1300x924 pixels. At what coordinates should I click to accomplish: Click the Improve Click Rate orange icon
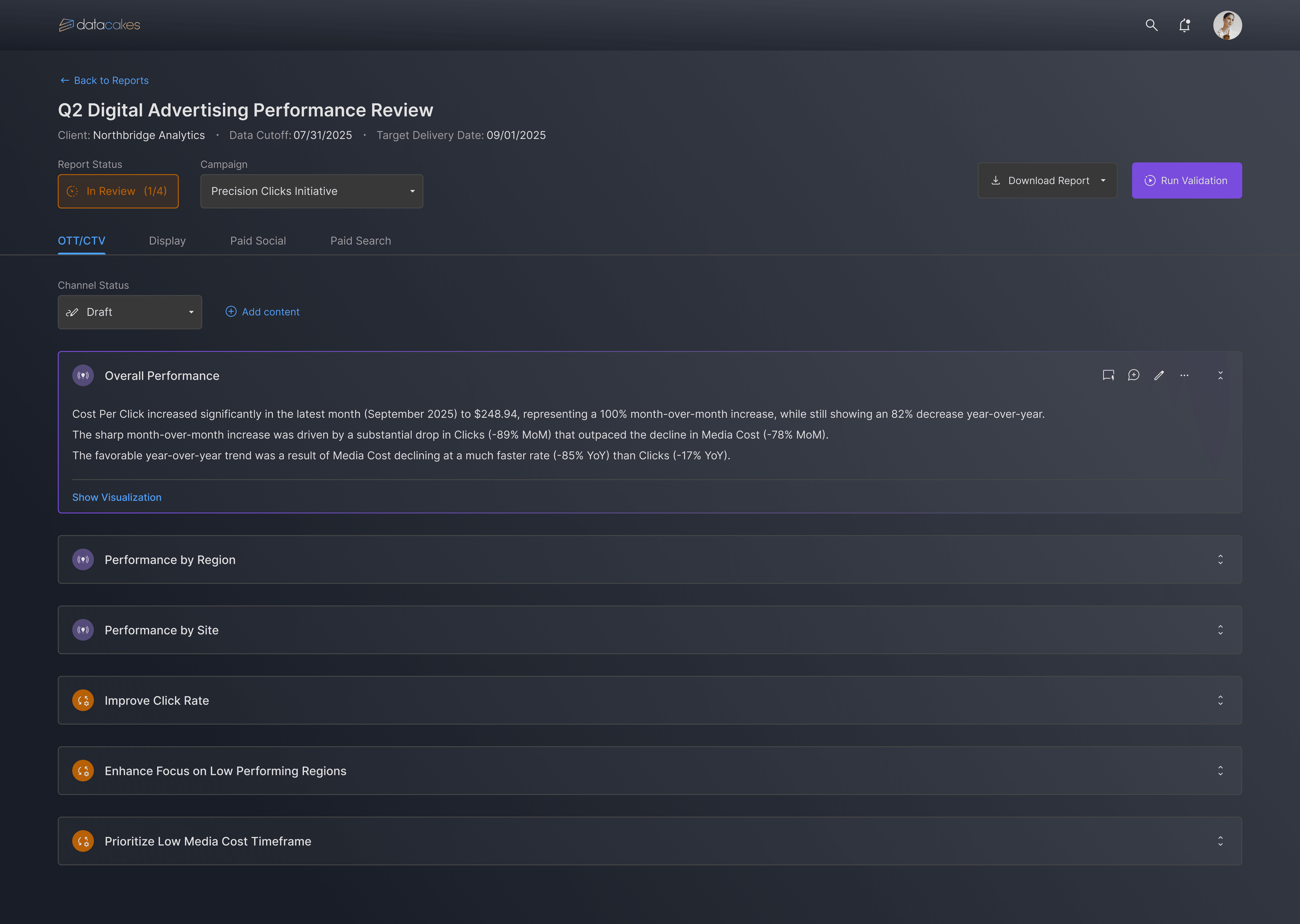tap(83, 700)
